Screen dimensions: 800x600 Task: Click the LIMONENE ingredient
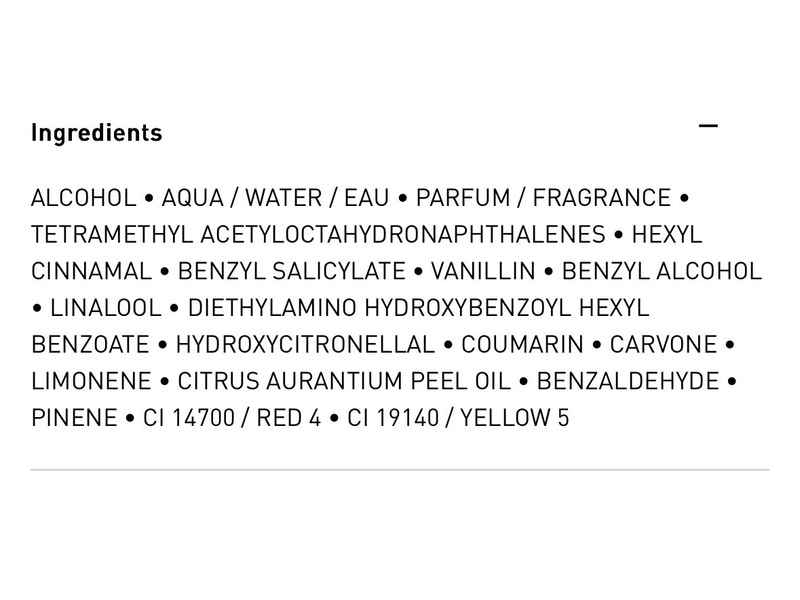tap(91, 382)
